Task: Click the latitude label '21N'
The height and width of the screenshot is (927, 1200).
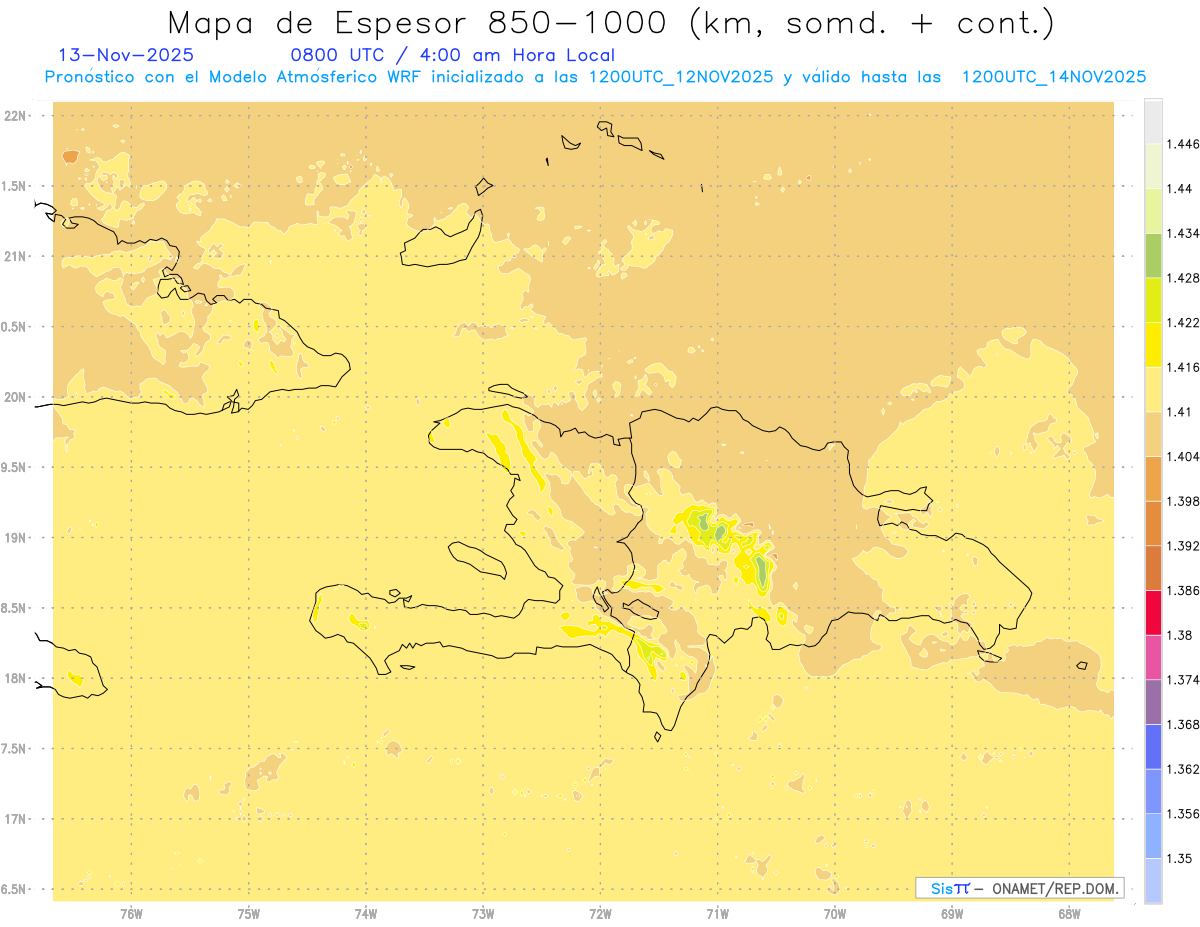Action: coord(14,256)
